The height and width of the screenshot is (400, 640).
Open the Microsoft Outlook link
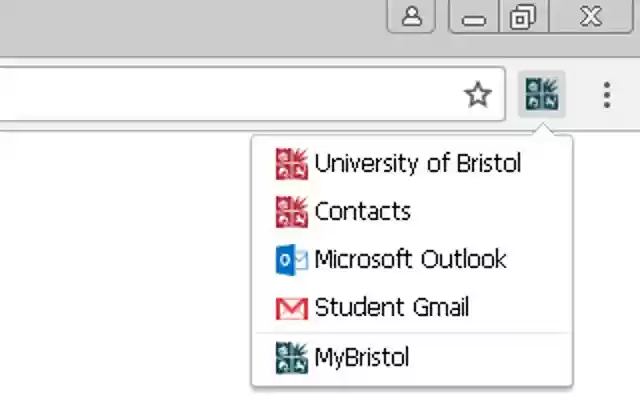coord(410,260)
